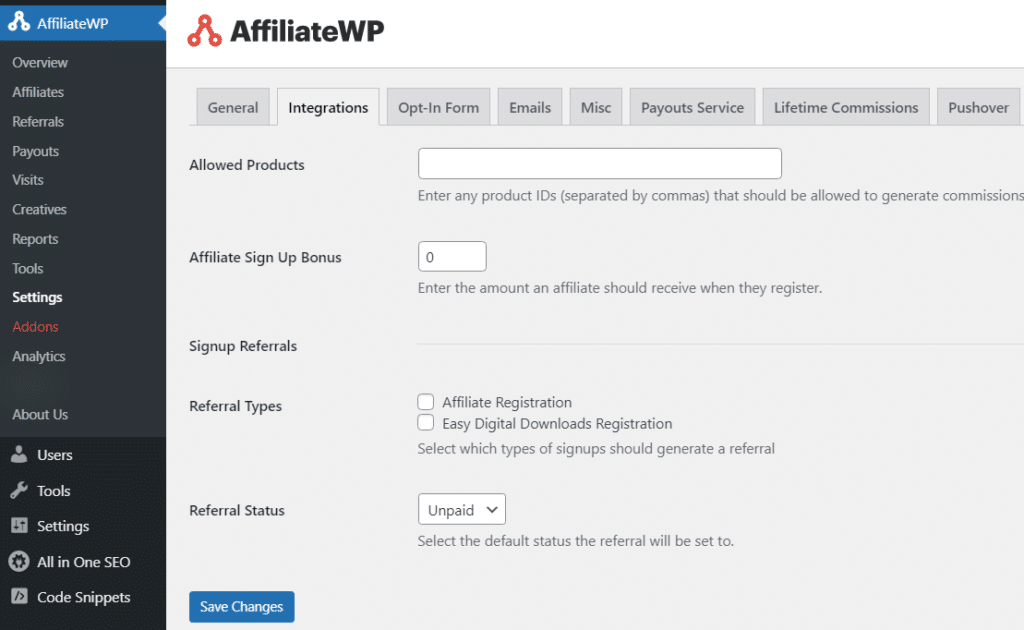Go to Affiliates in the sidebar

tap(38, 92)
